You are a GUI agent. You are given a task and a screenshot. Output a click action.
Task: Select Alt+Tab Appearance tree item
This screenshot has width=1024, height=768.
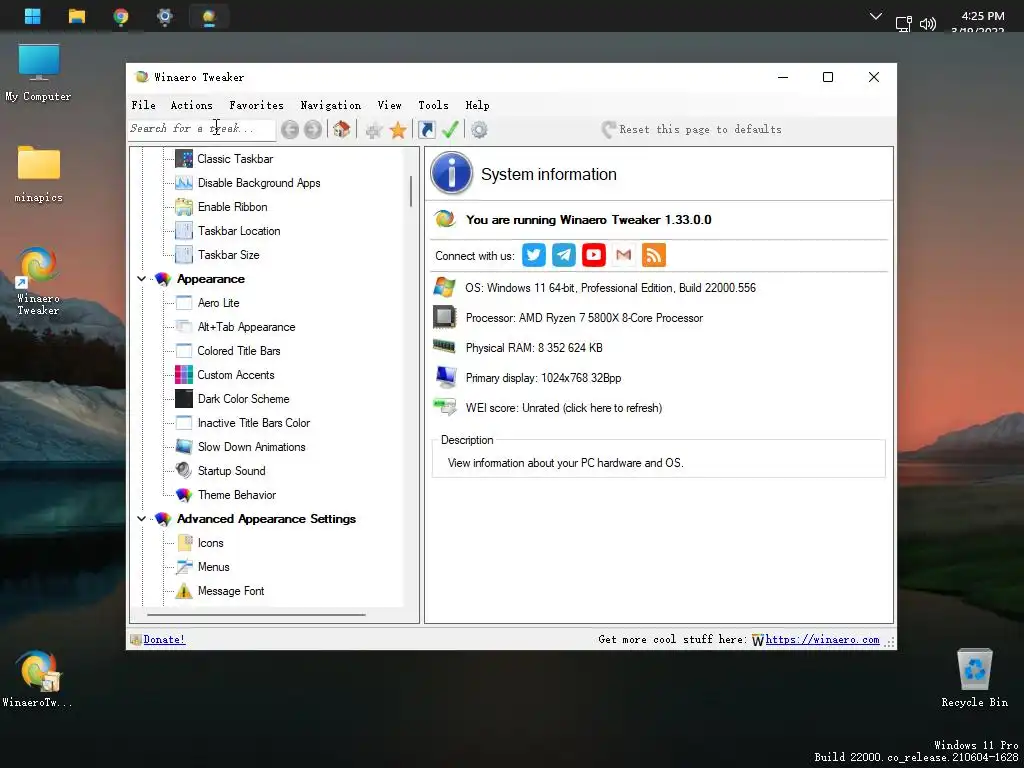246,327
